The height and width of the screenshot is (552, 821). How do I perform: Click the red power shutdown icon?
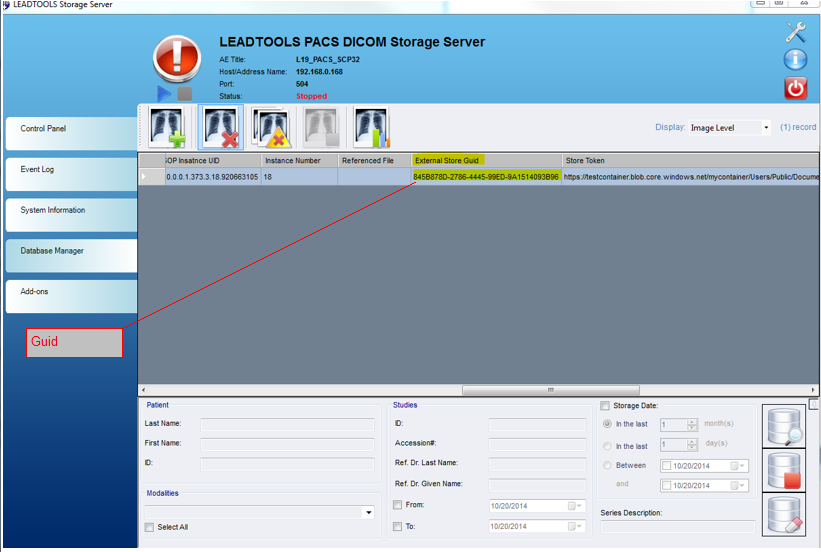click(x=795, y=88)
